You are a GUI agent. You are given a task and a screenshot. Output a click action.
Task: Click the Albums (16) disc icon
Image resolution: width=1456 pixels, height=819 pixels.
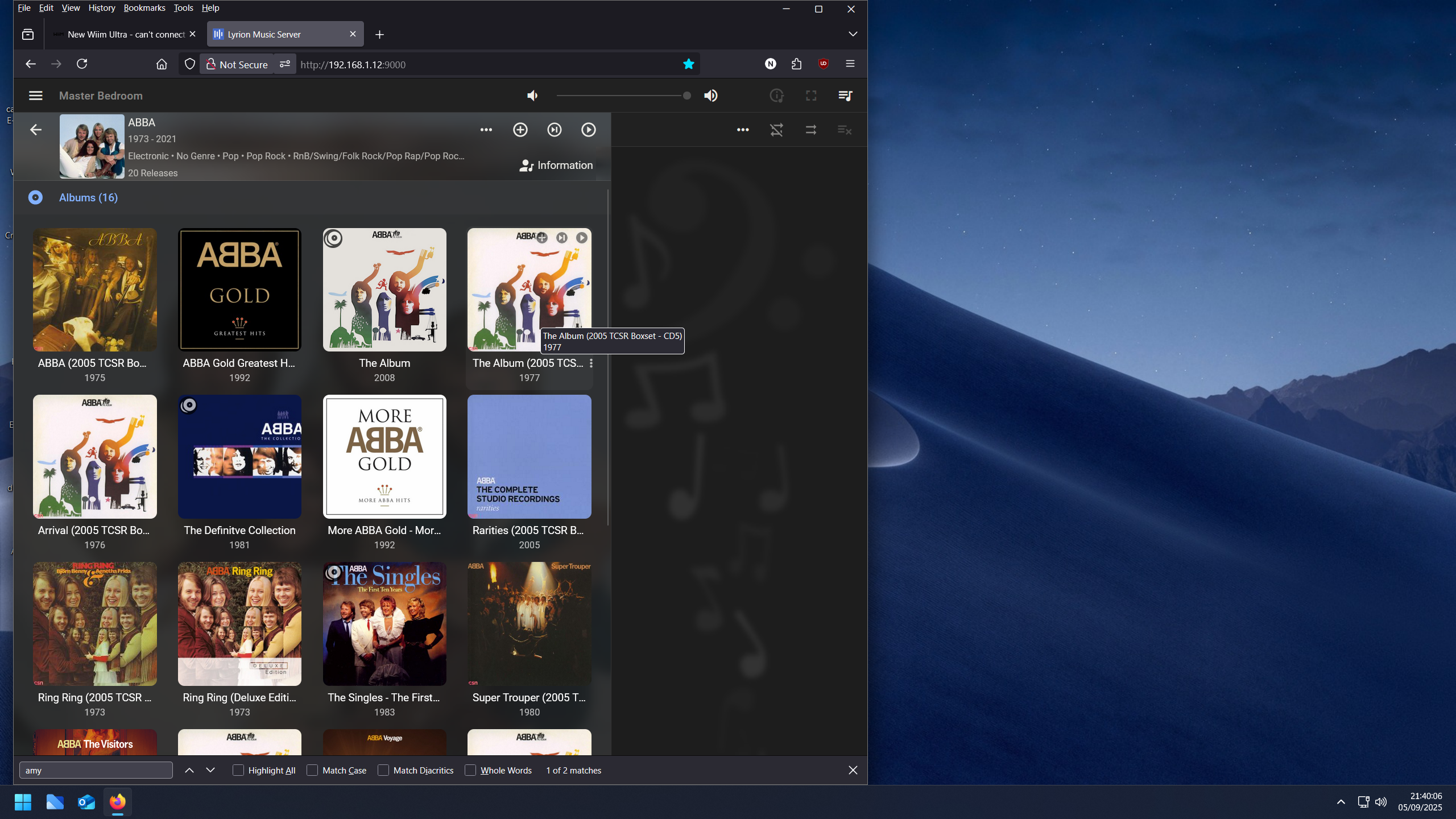35,197
